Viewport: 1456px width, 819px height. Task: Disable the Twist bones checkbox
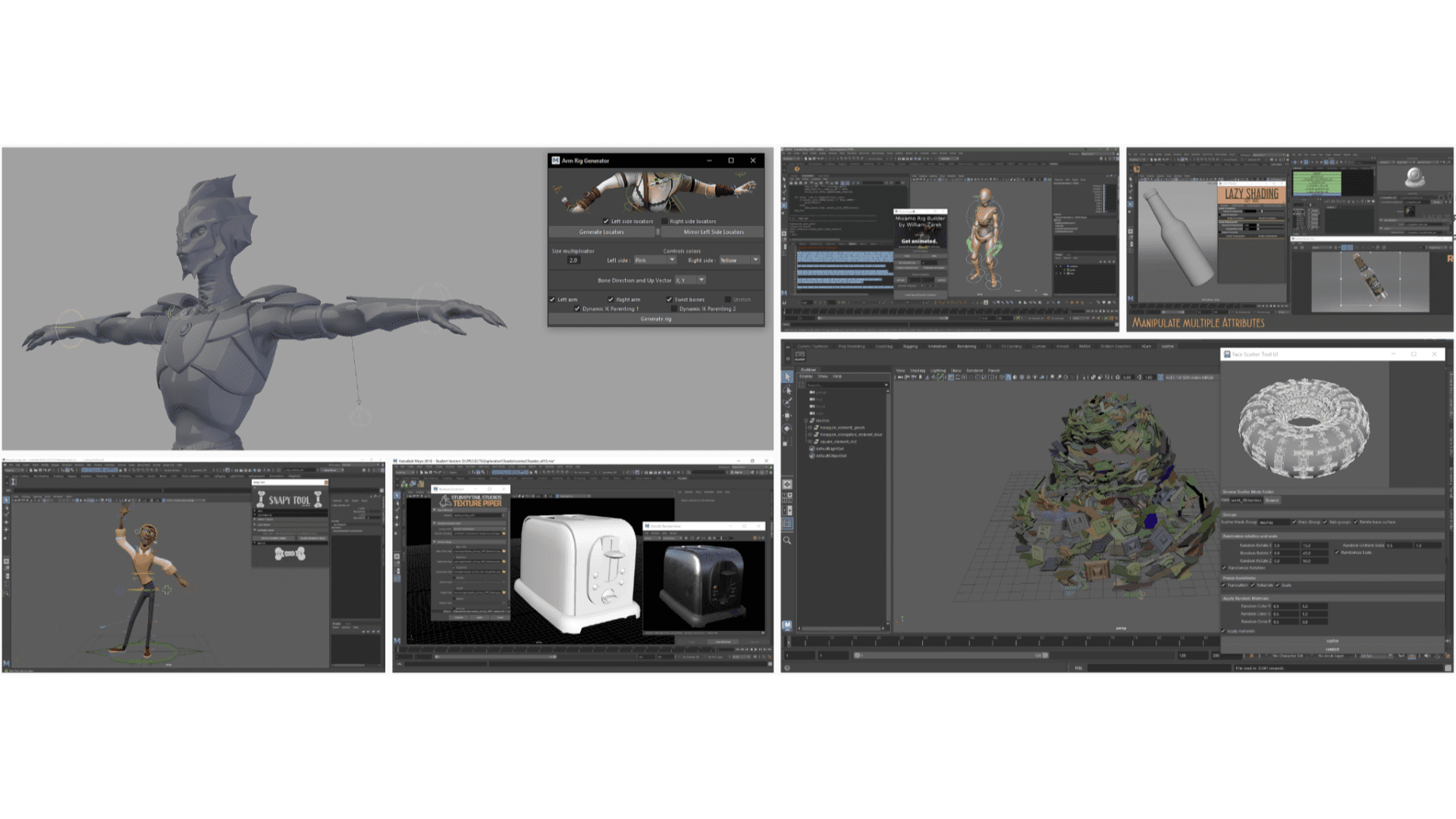[x=669, y=300]
